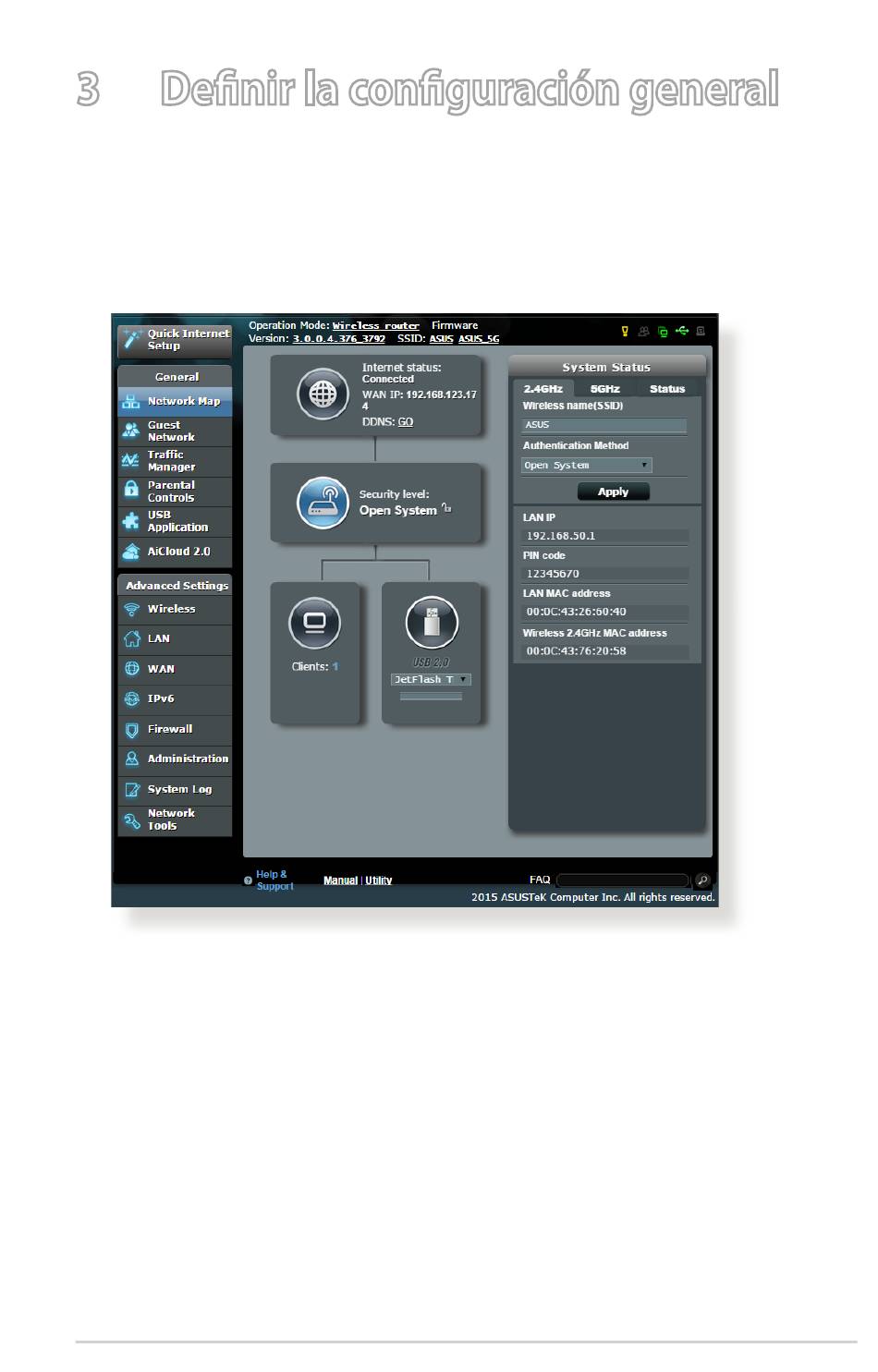
Task: Open the Guest Network page
Action: [175, 431]
